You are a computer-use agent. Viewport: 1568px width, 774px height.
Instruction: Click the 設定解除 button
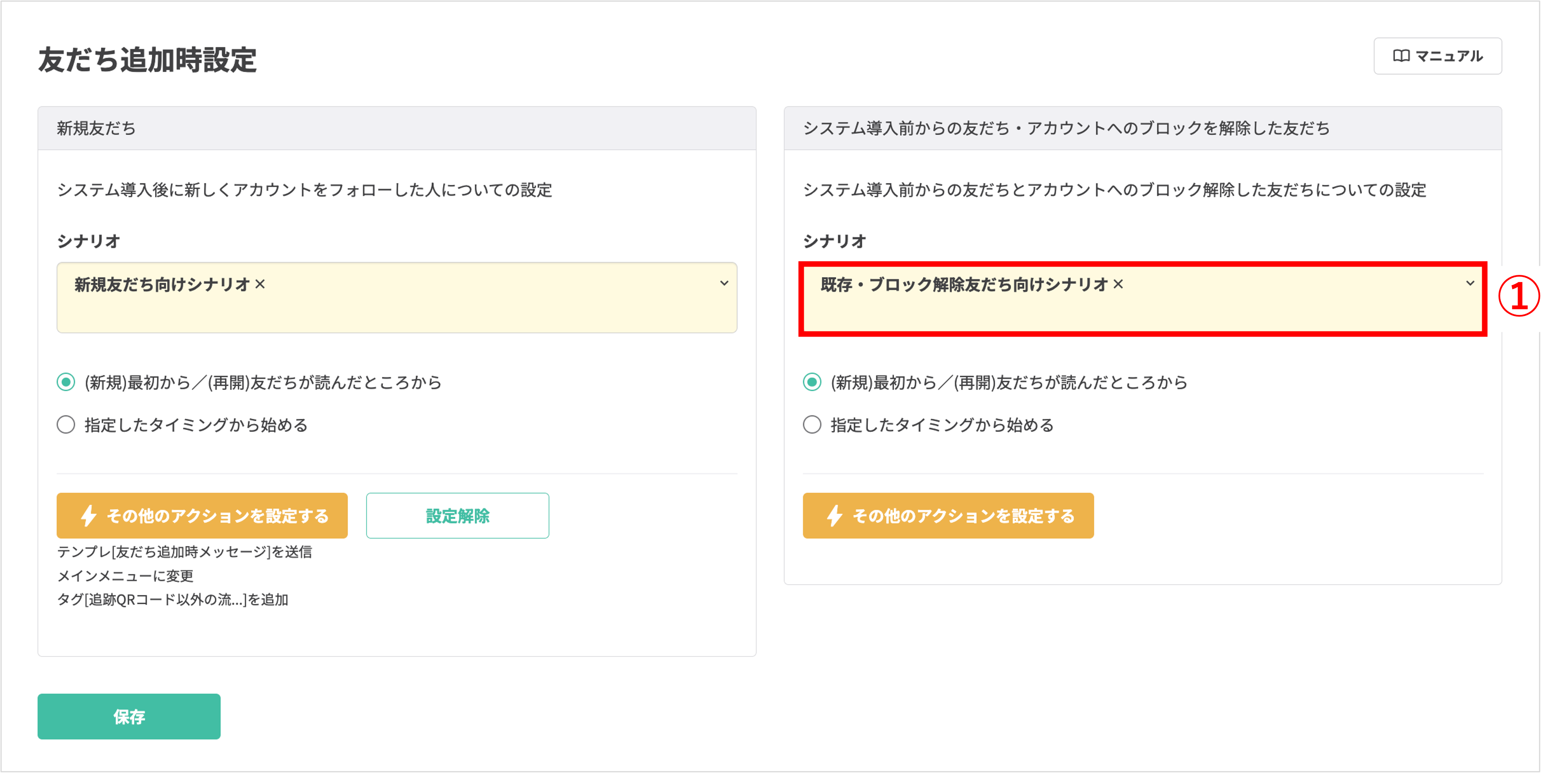[x=458, y=515]
